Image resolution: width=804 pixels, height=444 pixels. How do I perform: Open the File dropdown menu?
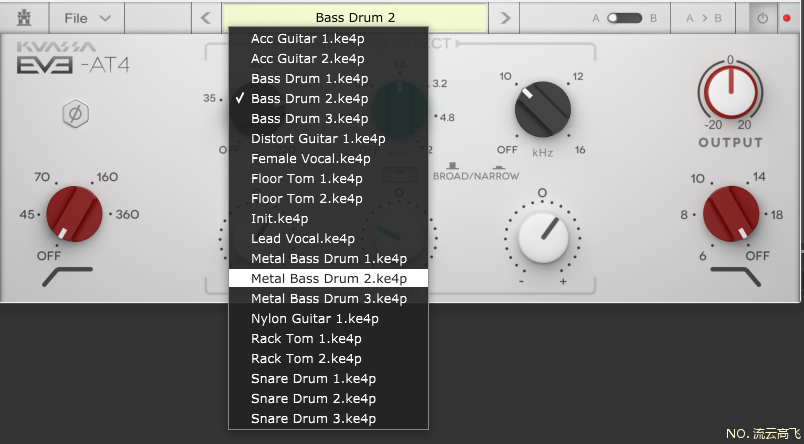(x=87, y=18)
